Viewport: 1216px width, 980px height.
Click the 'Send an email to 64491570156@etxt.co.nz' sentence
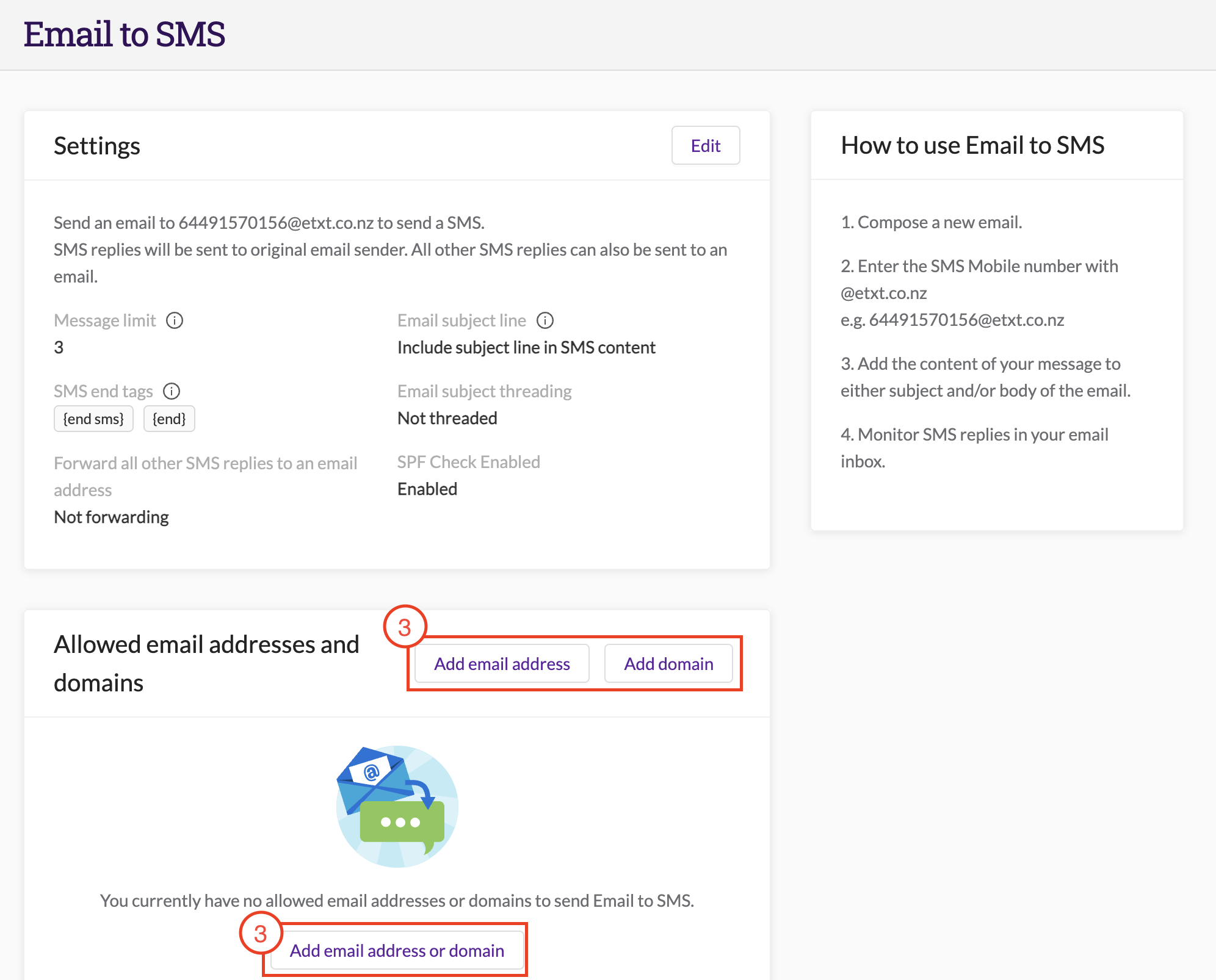269,223
